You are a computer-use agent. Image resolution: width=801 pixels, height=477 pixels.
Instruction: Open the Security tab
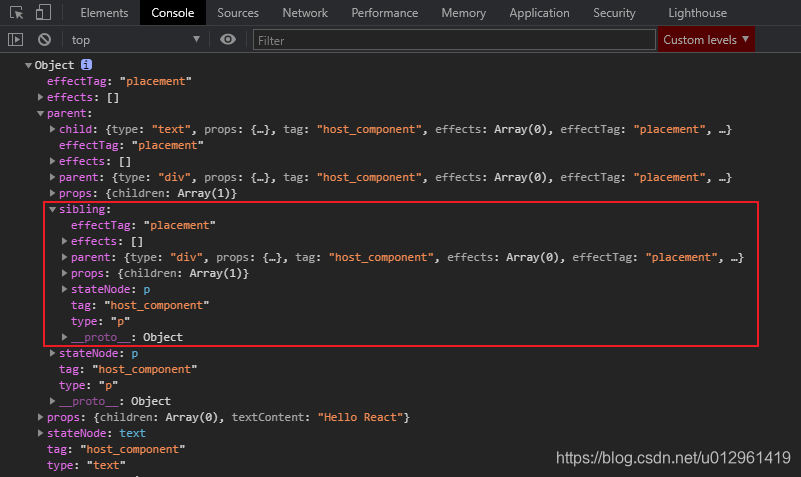point(614,13)
